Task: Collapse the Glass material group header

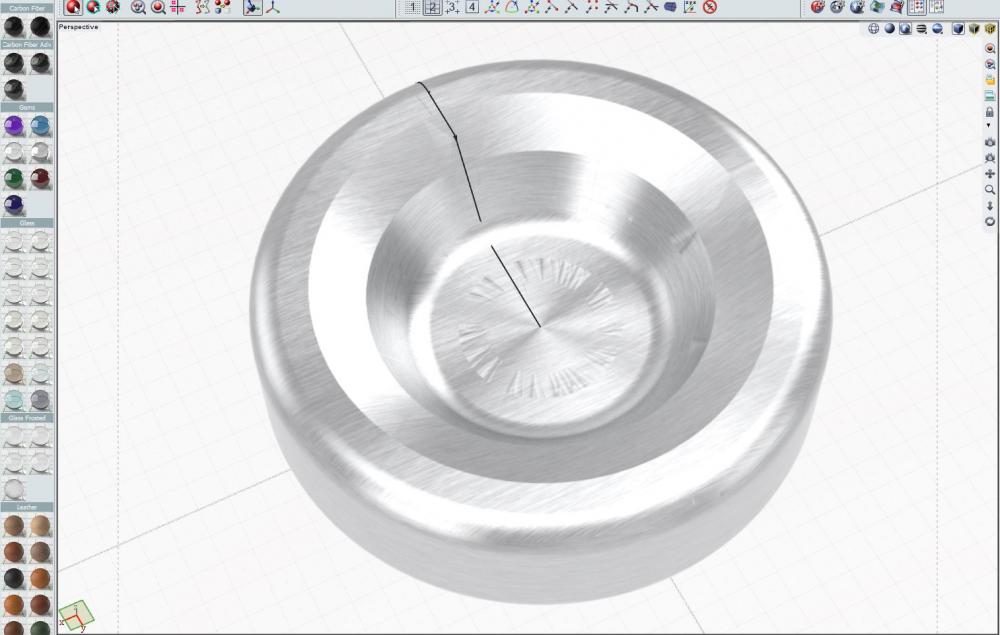Action: tap(27, 224)
